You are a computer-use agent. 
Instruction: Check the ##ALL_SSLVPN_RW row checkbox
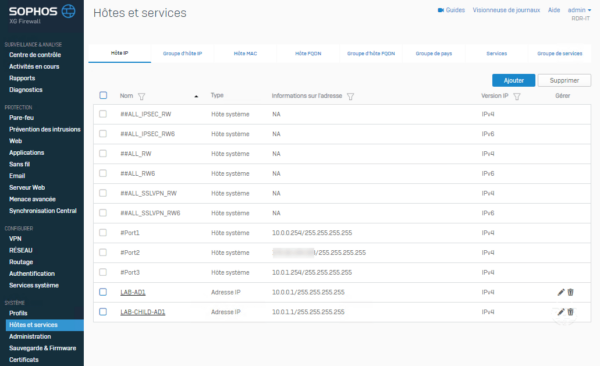click(x=103, y=193)
